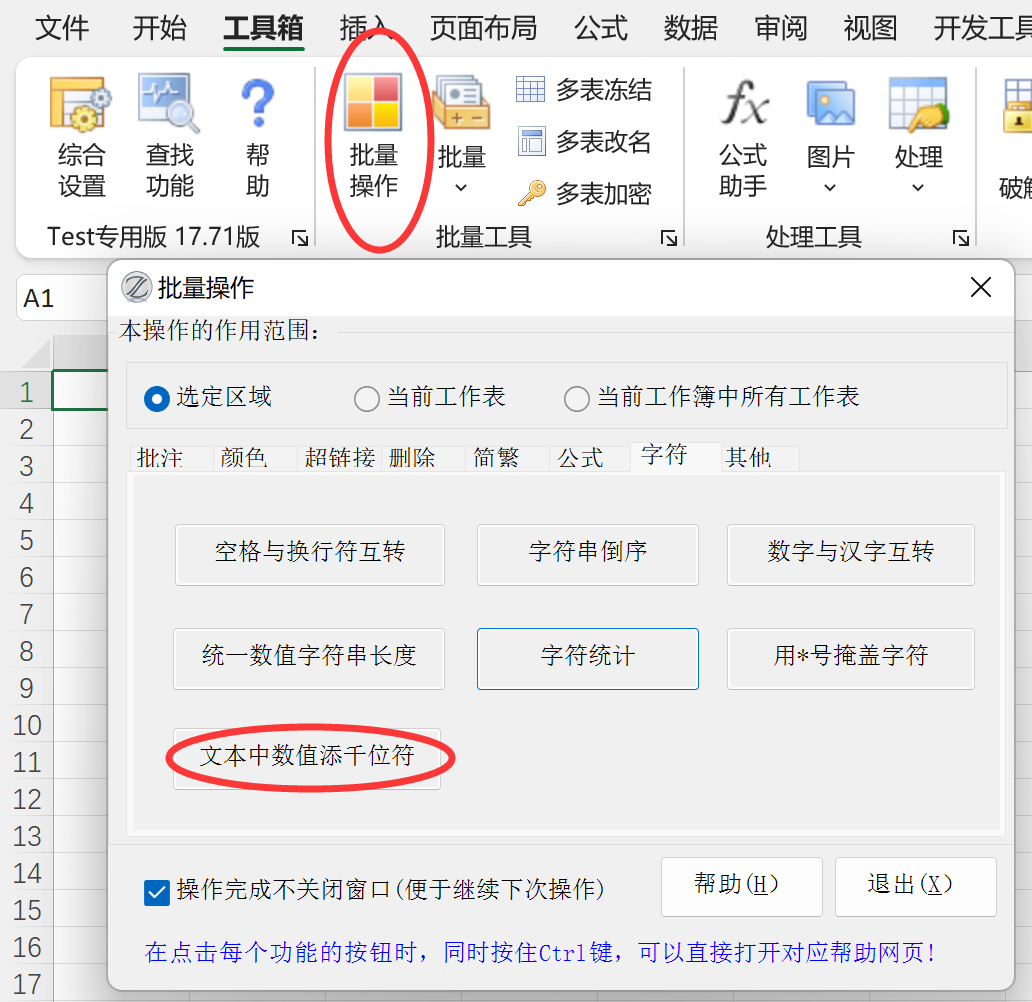
Task: Click the 文本中数值添千位符 button
Action: 307,758
